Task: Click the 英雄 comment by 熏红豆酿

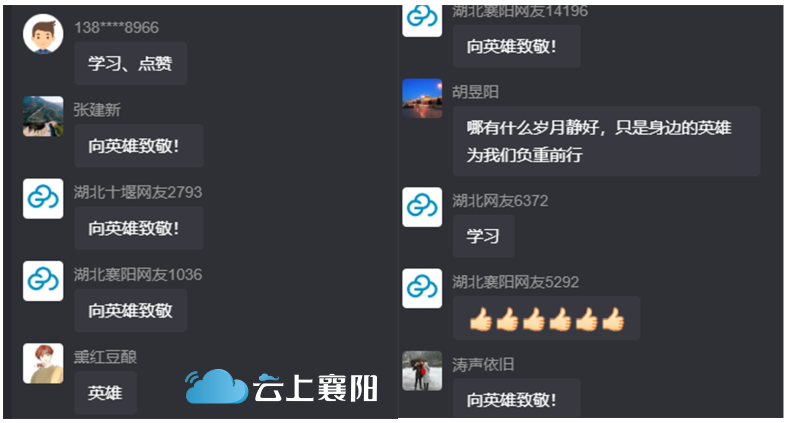Action: [106, 393]
